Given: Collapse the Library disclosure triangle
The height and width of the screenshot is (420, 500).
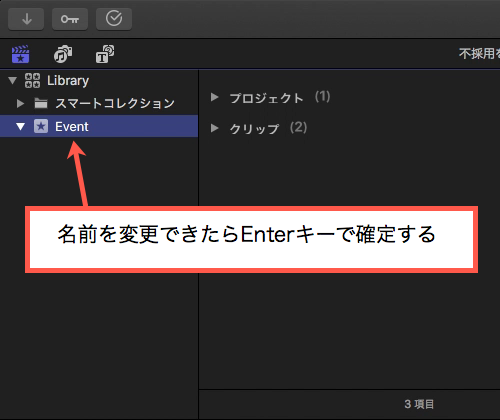Looking at the screenshot, I should [13, 81].
